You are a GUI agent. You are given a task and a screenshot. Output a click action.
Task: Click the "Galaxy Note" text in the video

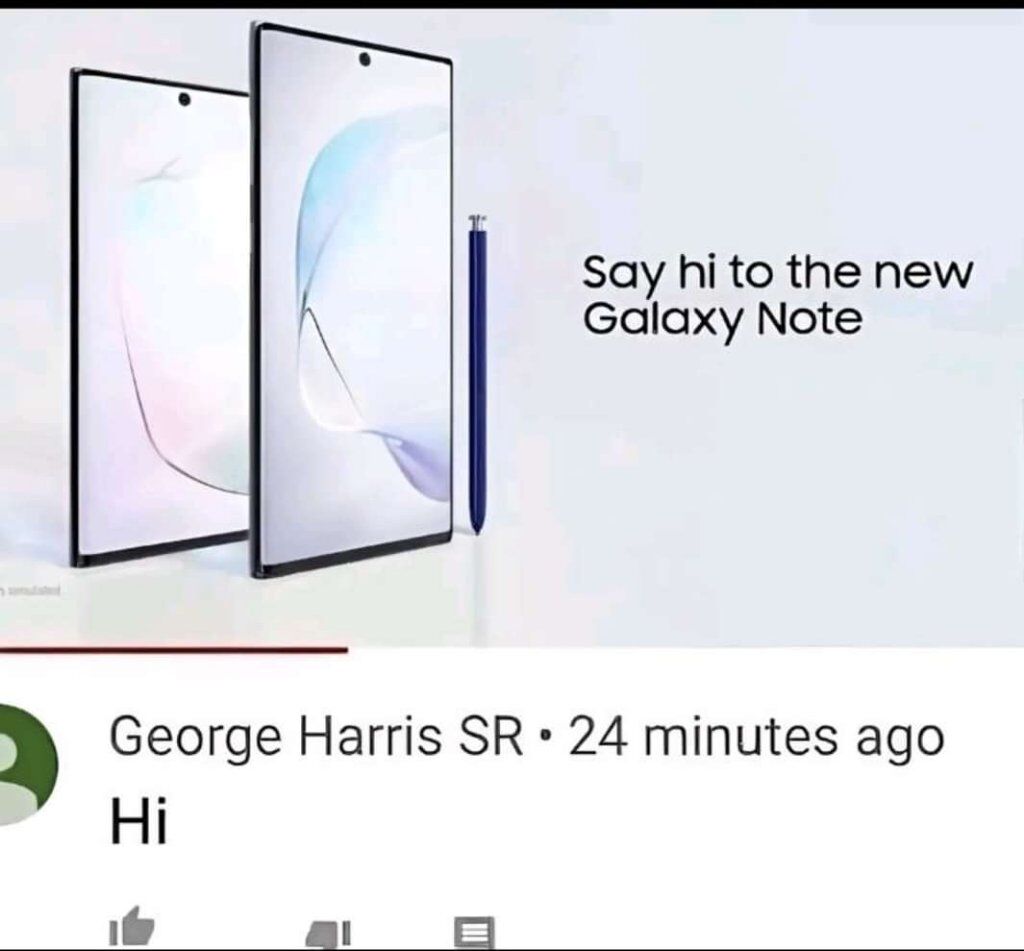[x=722, y=319]
